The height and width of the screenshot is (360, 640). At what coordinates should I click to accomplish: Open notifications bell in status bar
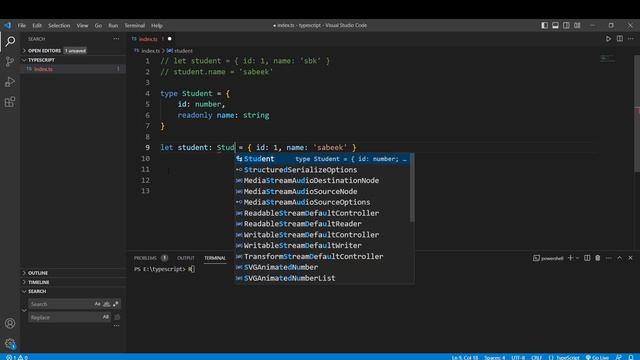[x=631, y=357]
